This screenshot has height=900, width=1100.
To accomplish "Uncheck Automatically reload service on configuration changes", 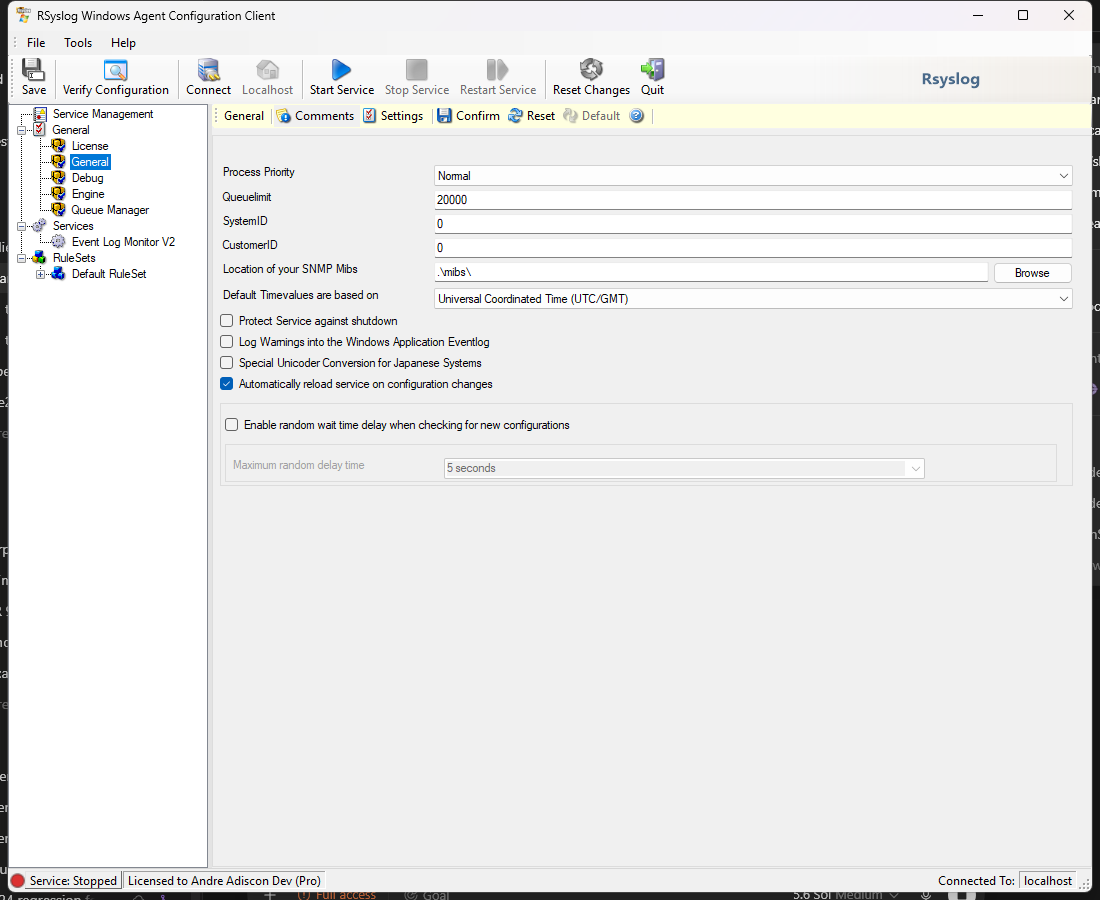I will [x=227, y=384].
